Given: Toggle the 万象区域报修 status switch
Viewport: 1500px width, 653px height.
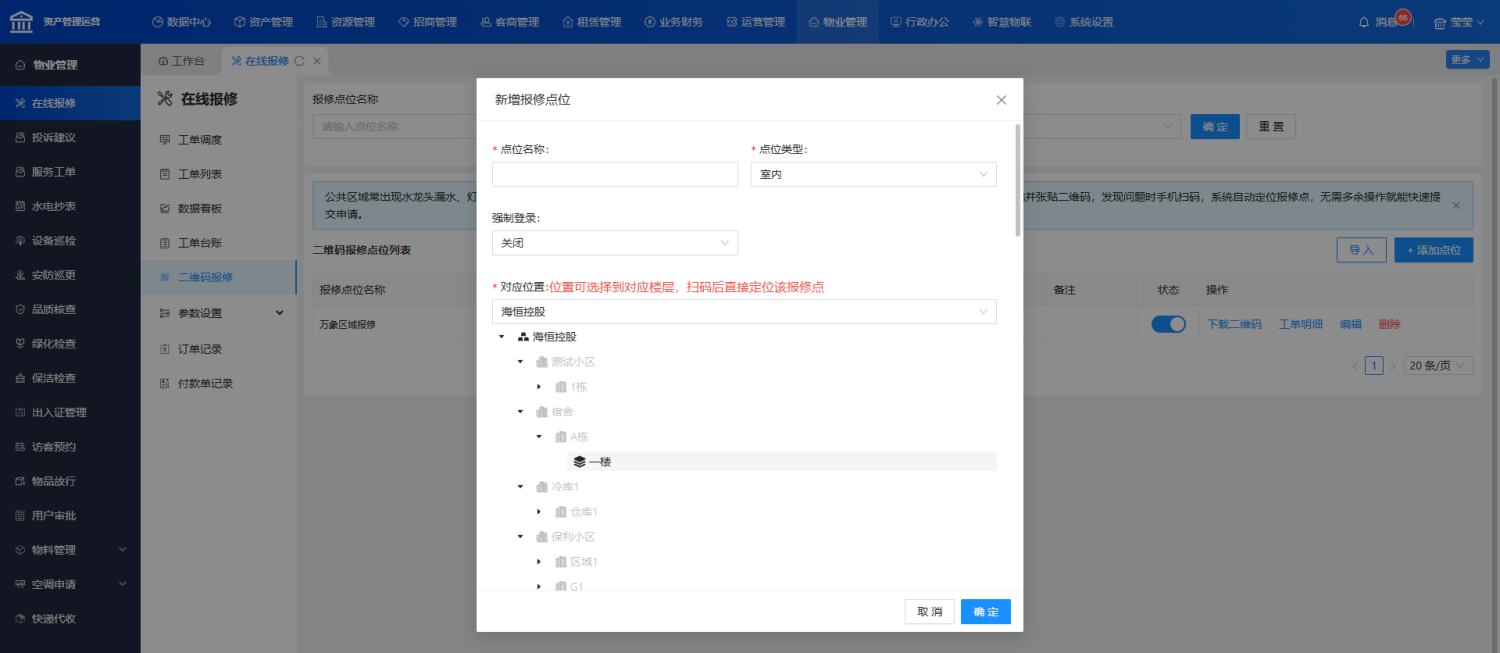Looking at the screenshot, I should pyautogui.click(x=1168, y=324).
